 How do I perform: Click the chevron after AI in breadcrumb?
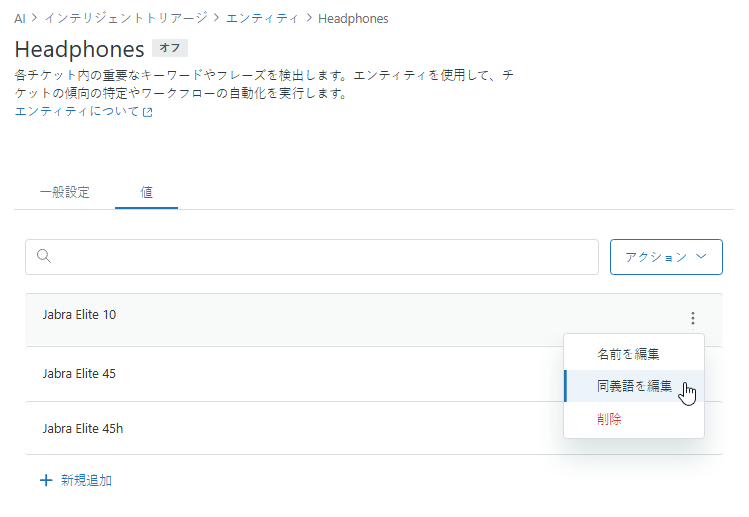tap(34, 18)
